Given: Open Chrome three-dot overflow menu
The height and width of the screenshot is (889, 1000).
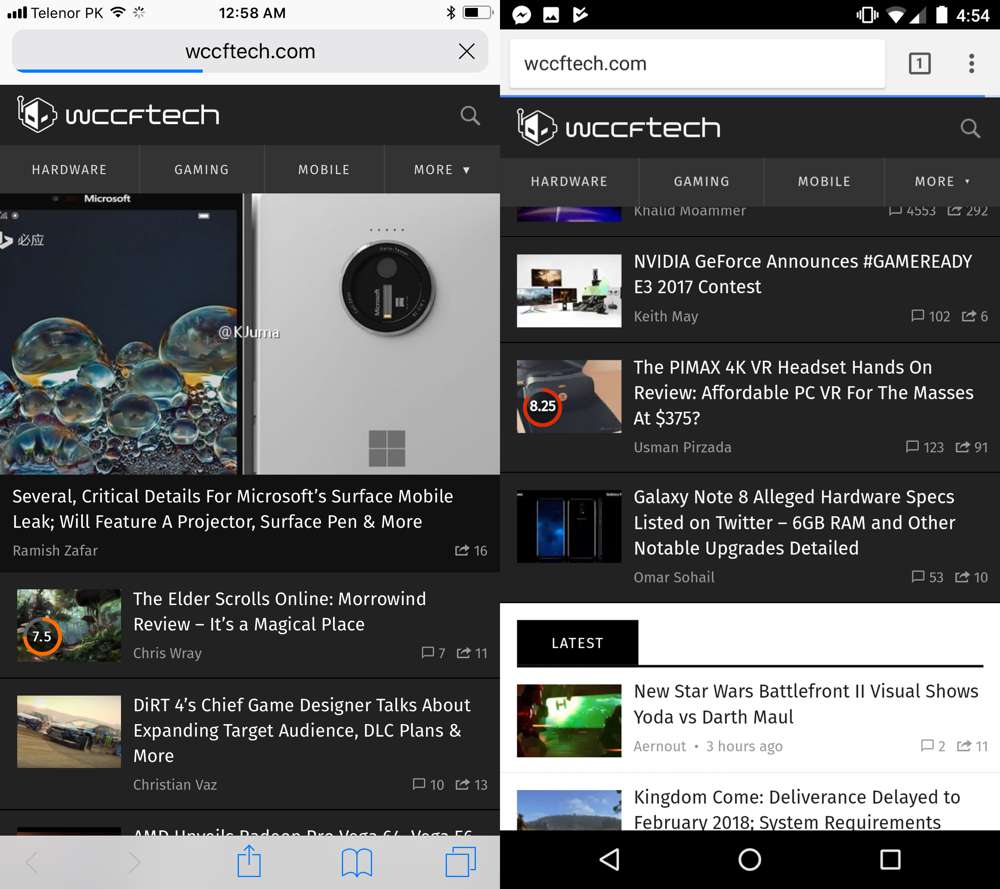Looking at the screenshot, I should 971,64.
